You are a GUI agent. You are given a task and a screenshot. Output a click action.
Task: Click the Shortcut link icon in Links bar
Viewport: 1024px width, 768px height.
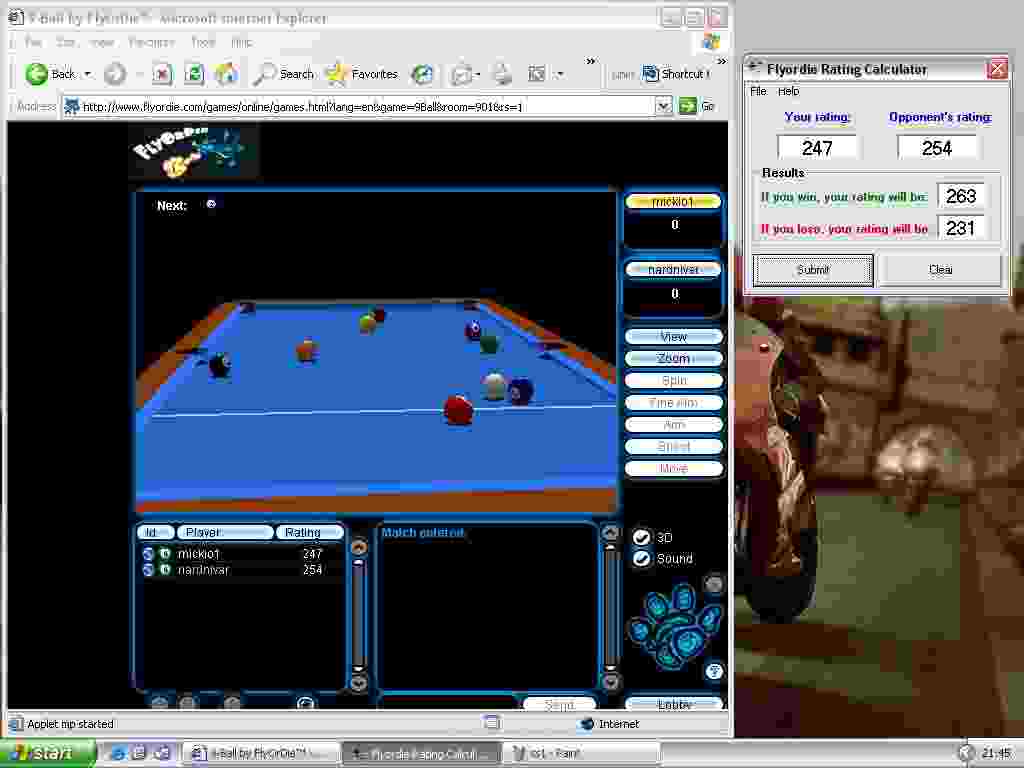pos(650,74)
